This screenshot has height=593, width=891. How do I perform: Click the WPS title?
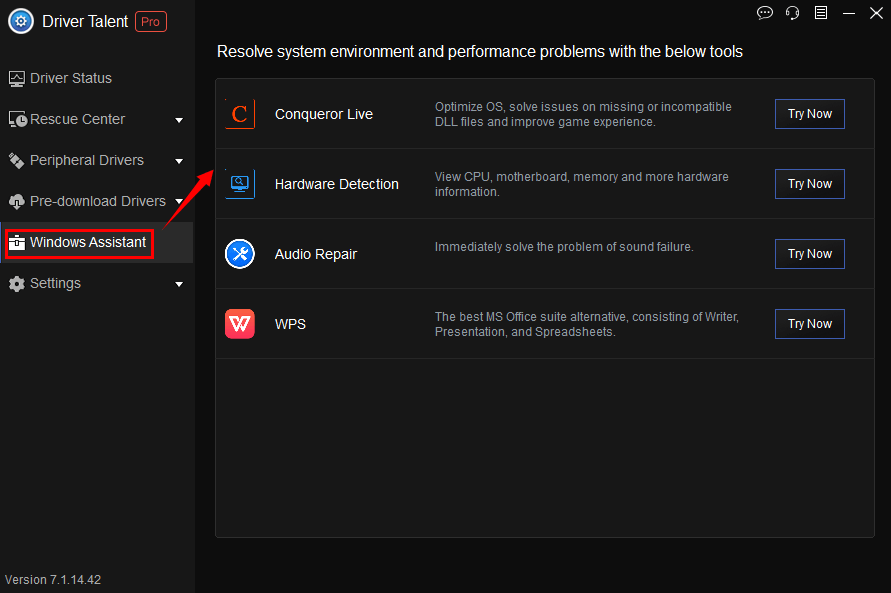(290, 324)
